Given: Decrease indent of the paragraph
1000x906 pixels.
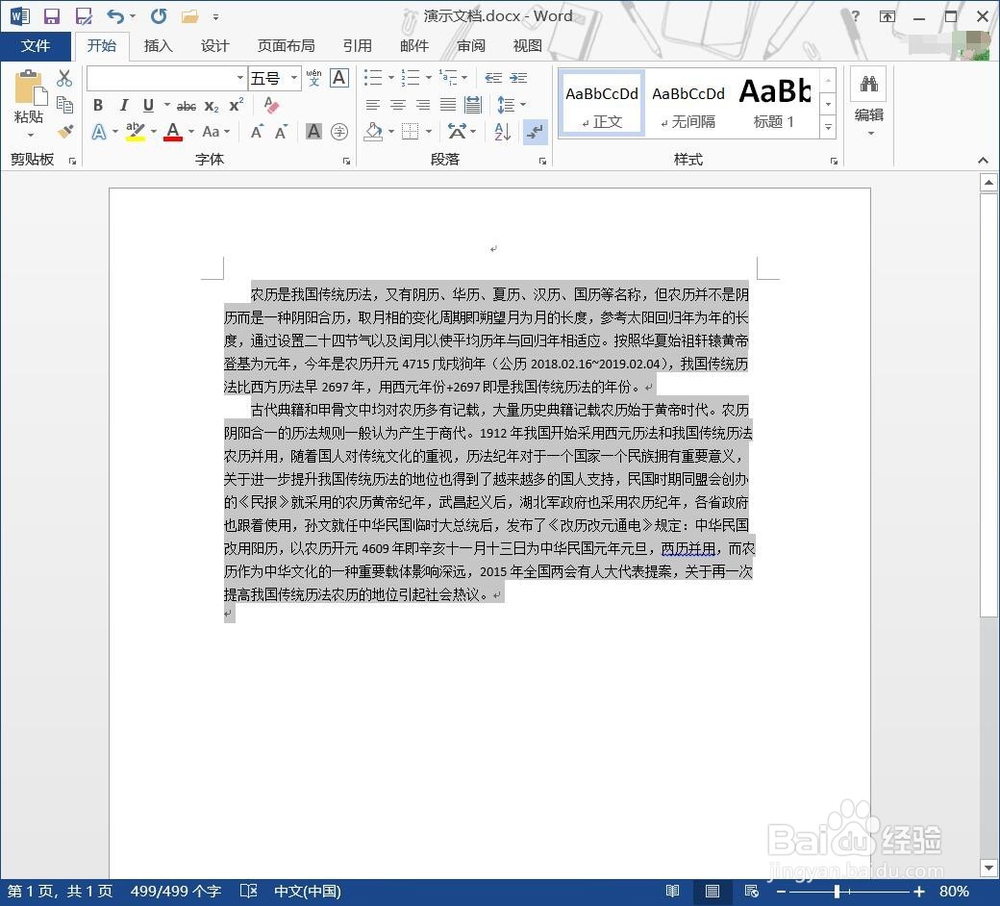Looking at the screenshot, I should (x=493, y=78).
